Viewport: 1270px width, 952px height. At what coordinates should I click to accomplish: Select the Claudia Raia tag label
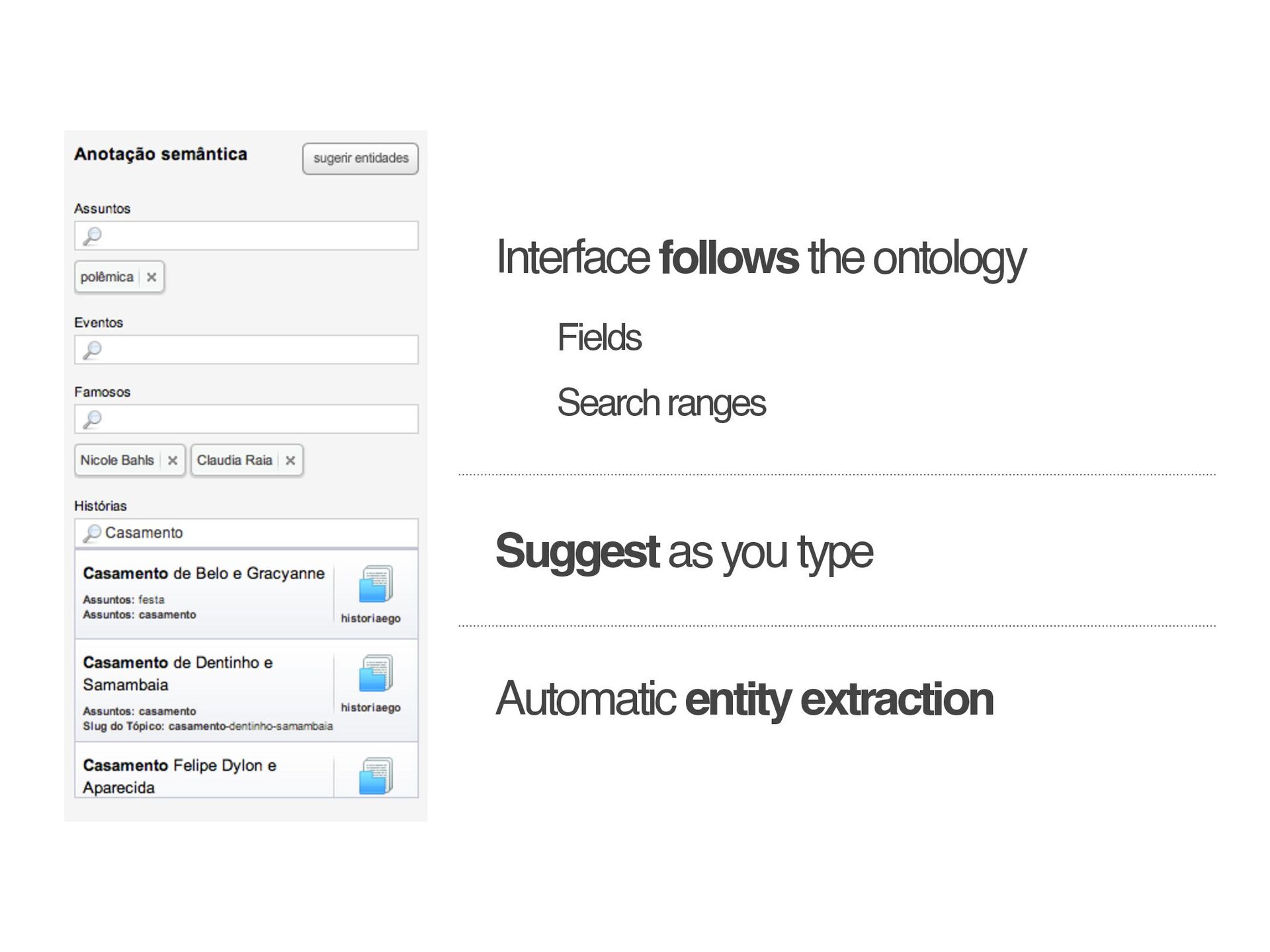point(234,460)
